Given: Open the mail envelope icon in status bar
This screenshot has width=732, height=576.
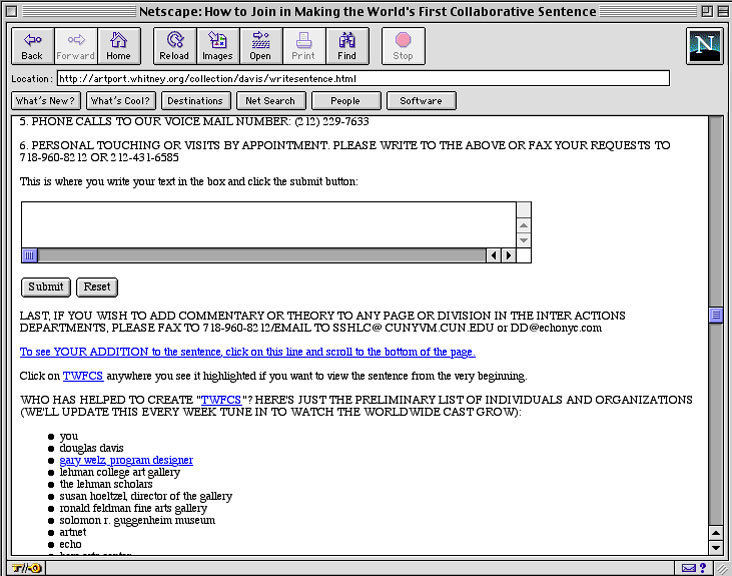Looking at the screenshot, I should tap(689, 568).
